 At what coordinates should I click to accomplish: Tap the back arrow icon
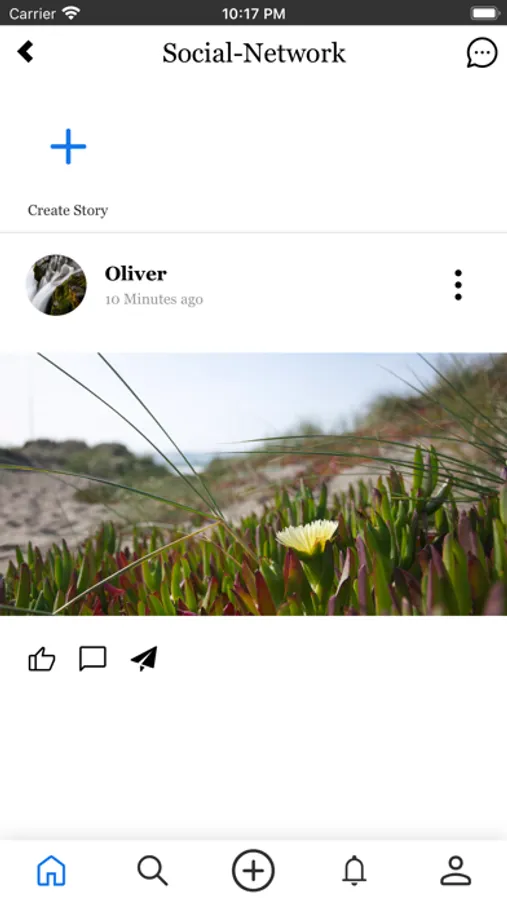pyautogui.click(x=25, y=52)
